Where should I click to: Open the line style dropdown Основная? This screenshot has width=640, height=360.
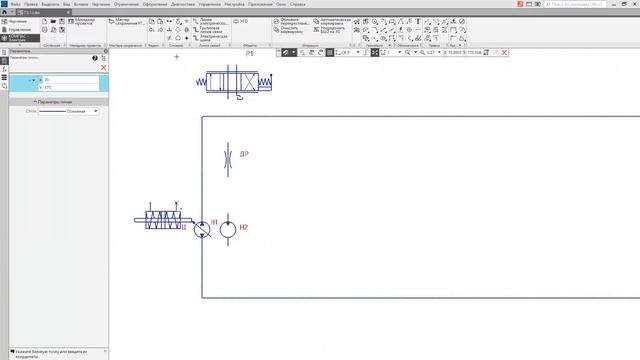coord(69,111)
